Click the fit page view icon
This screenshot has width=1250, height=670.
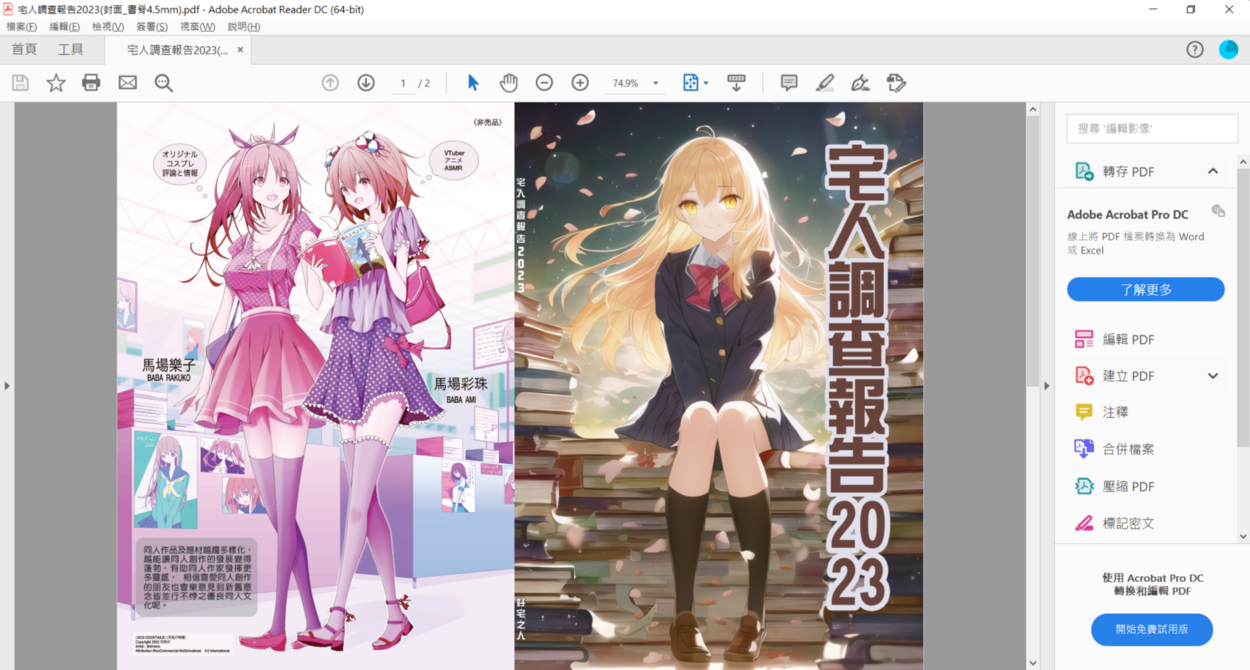(x=690, y=83)
